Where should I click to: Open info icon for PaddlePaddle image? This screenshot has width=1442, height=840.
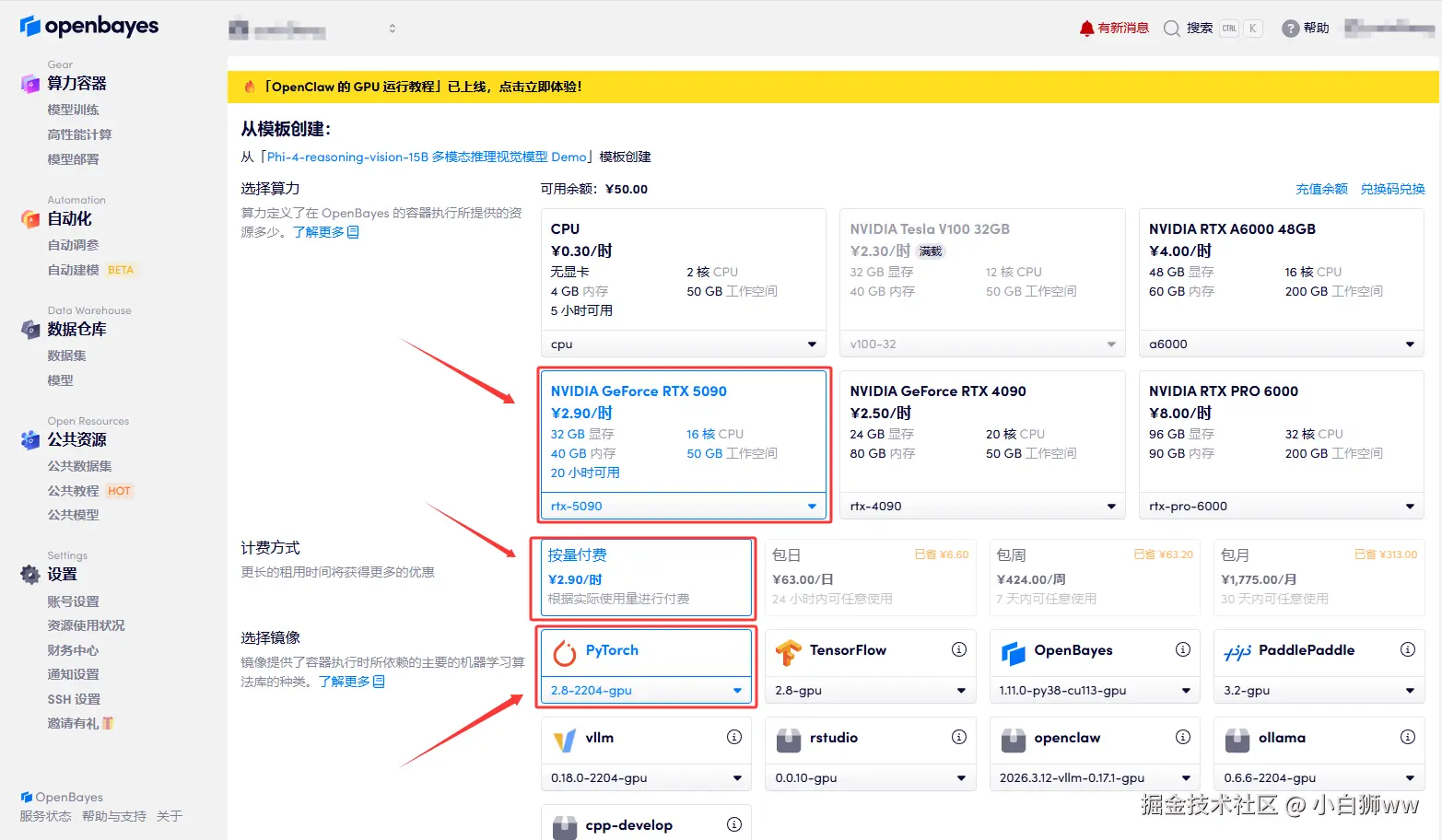(x=1408, y=649)
